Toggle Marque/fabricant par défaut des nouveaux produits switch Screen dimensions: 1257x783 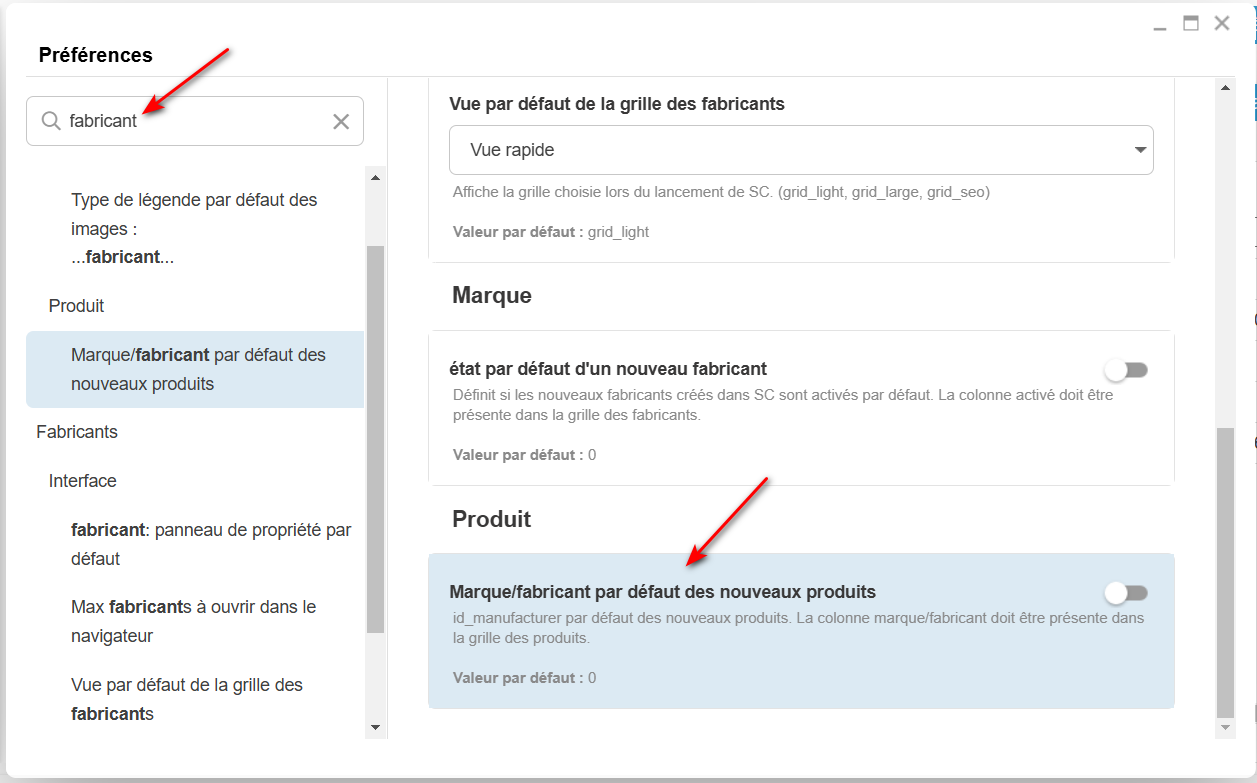pyautogui.click(x=1127, y=593)
